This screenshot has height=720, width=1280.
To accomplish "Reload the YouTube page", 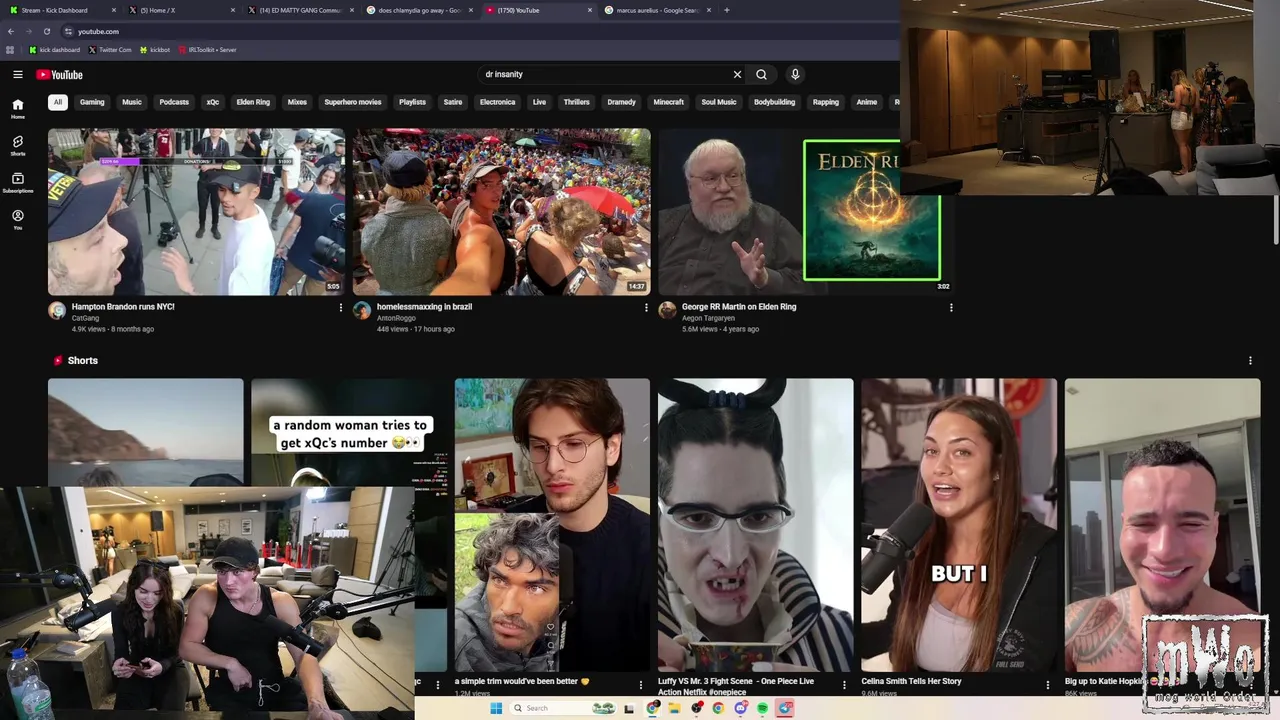I will 46,31.
